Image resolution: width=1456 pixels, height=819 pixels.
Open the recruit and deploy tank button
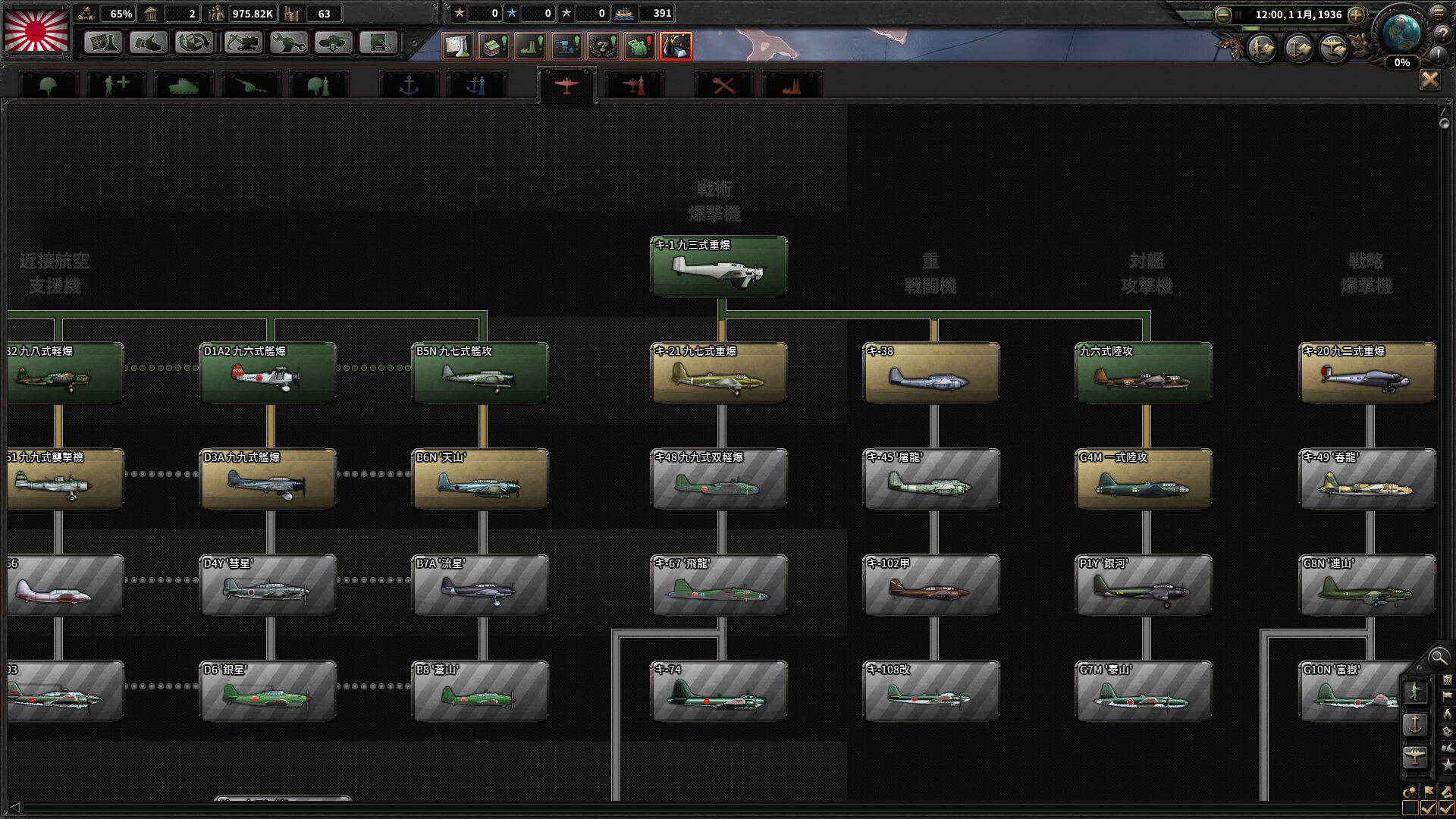(x=333, y=43)
